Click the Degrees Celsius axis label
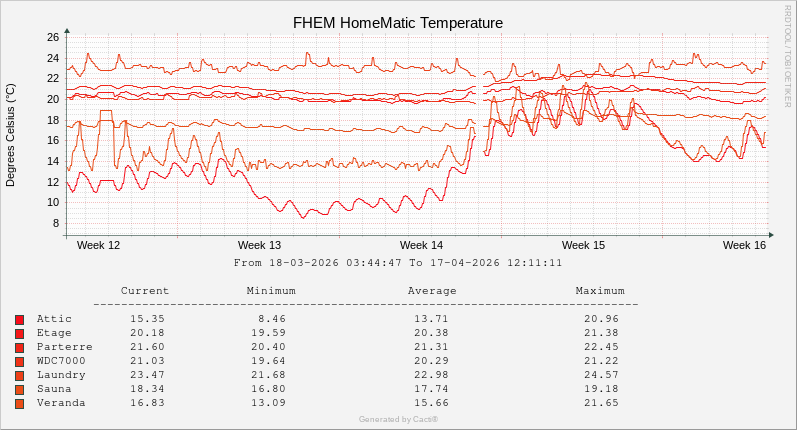797x430 pixels. [11, 135]
